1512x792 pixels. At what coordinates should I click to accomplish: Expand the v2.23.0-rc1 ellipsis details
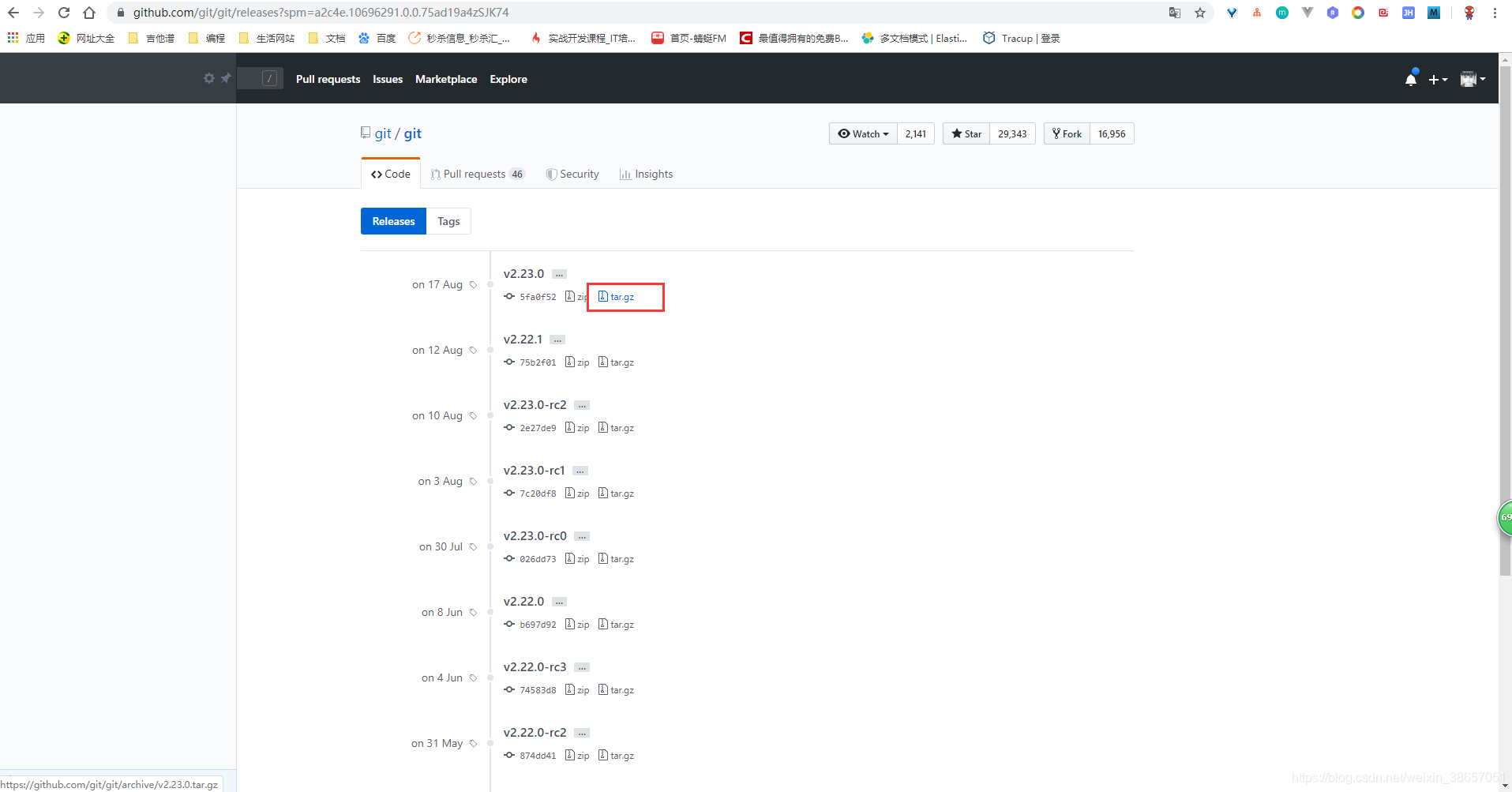580,471
